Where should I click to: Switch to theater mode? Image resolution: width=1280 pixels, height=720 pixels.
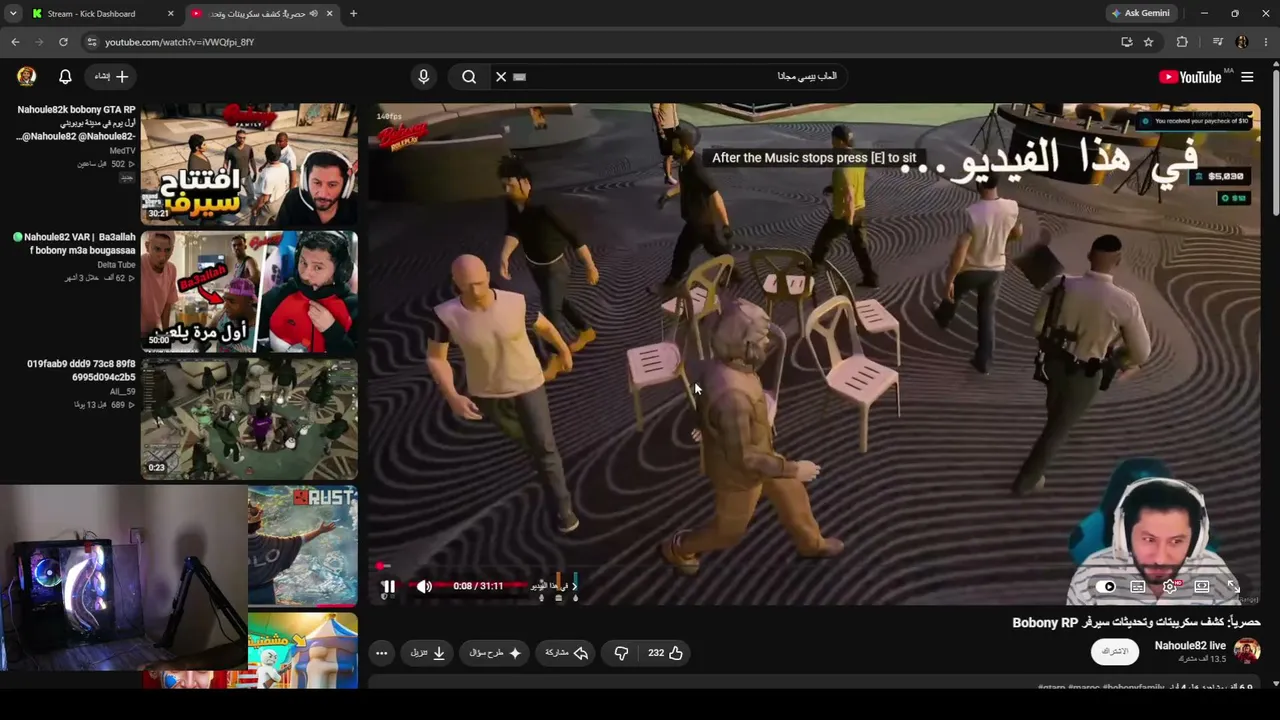point(1202,587)
